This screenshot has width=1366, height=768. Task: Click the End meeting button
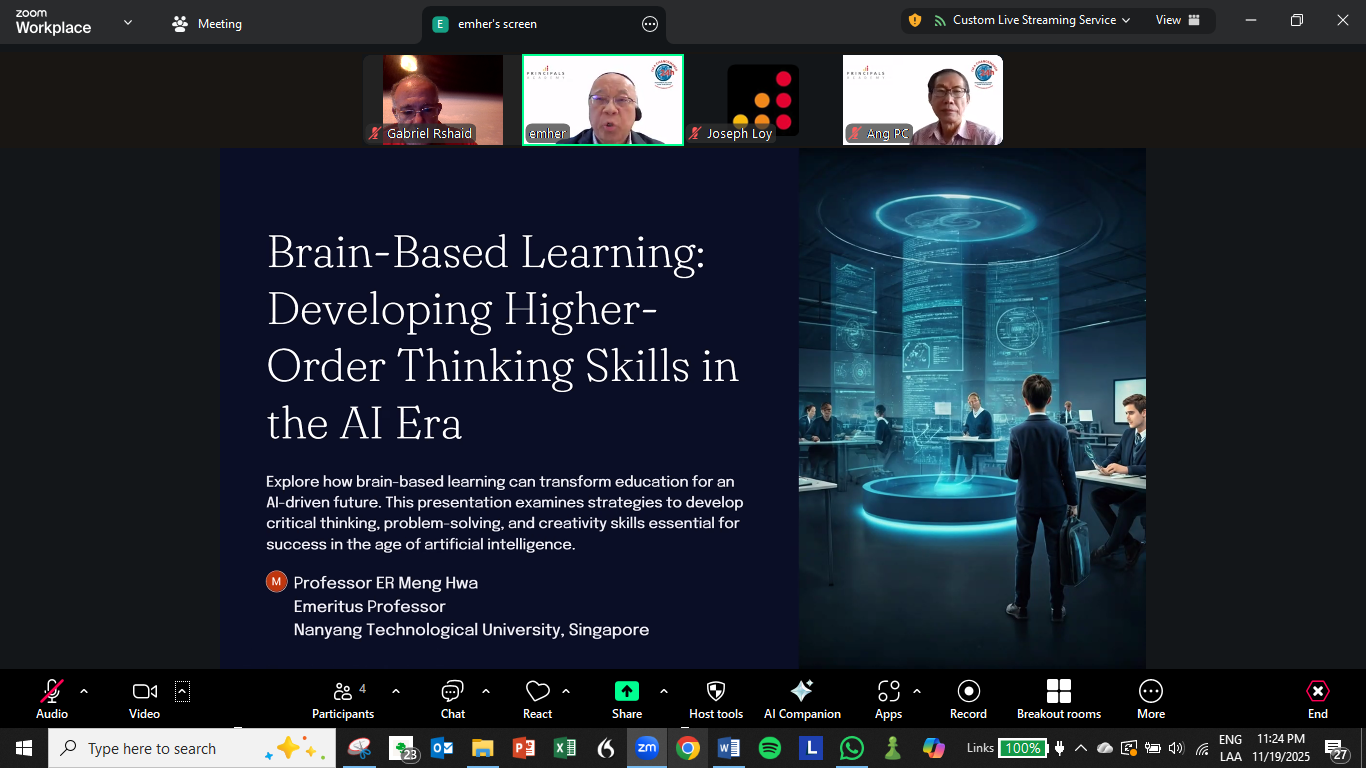coord(1317,698)
